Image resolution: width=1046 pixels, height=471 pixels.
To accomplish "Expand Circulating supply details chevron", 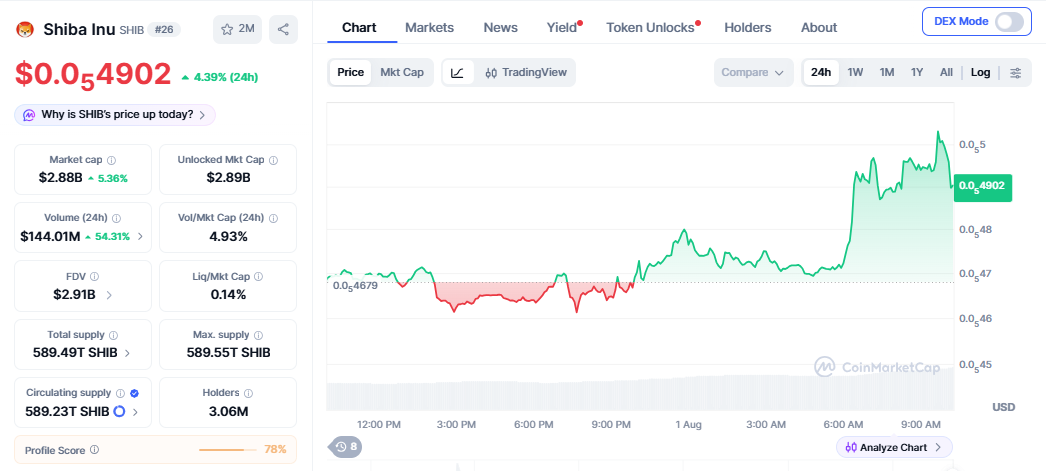I will click(135, 412).
